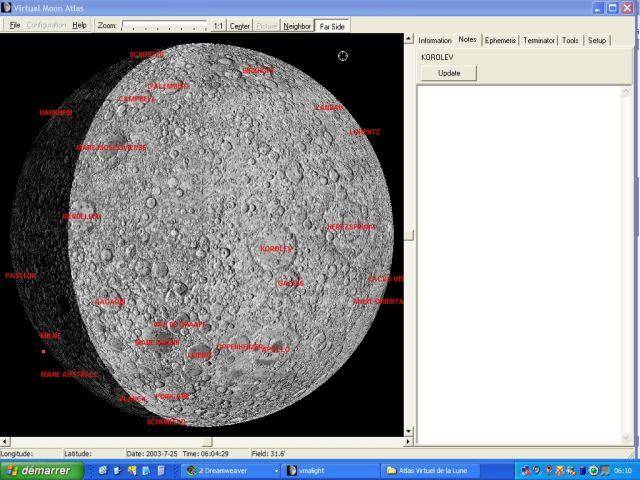Click the map vertical scrollbar up arrow
640x480 pixels.
pos(409,39)
